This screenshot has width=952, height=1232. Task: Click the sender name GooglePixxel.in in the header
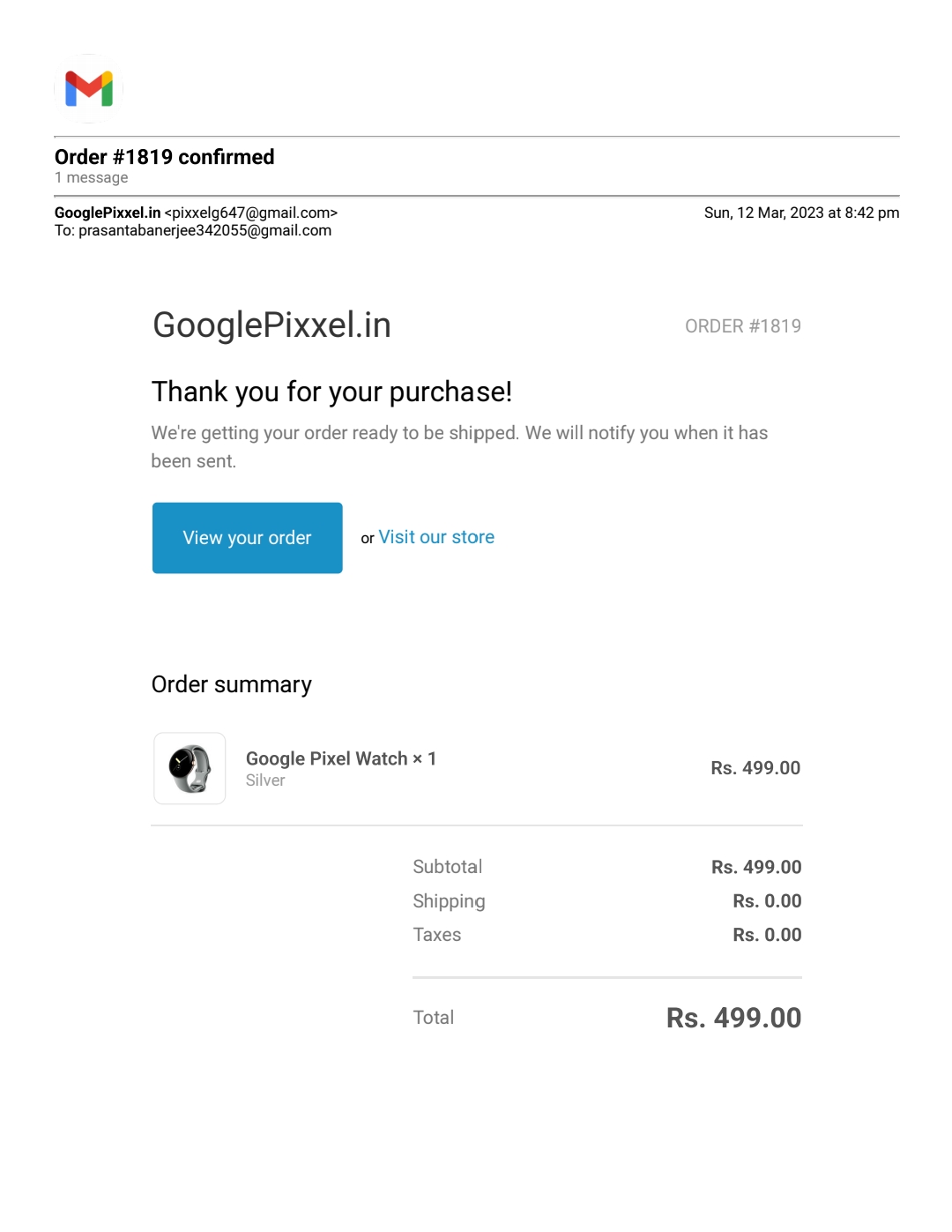pos(108,213)
